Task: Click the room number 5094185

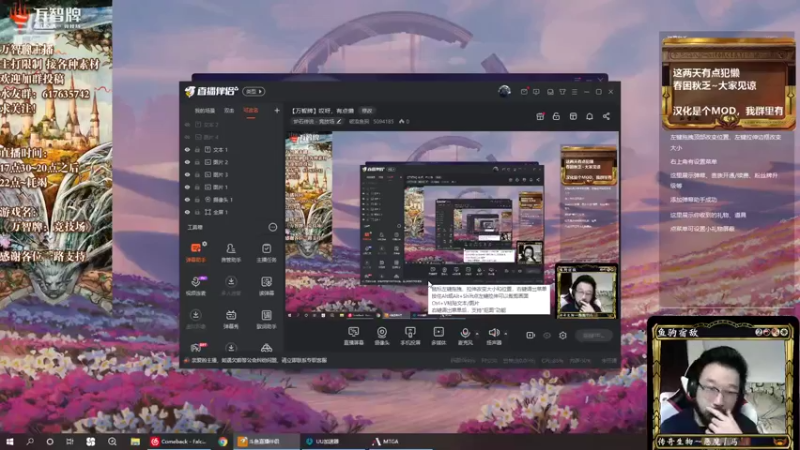Action: coord(383,121)
